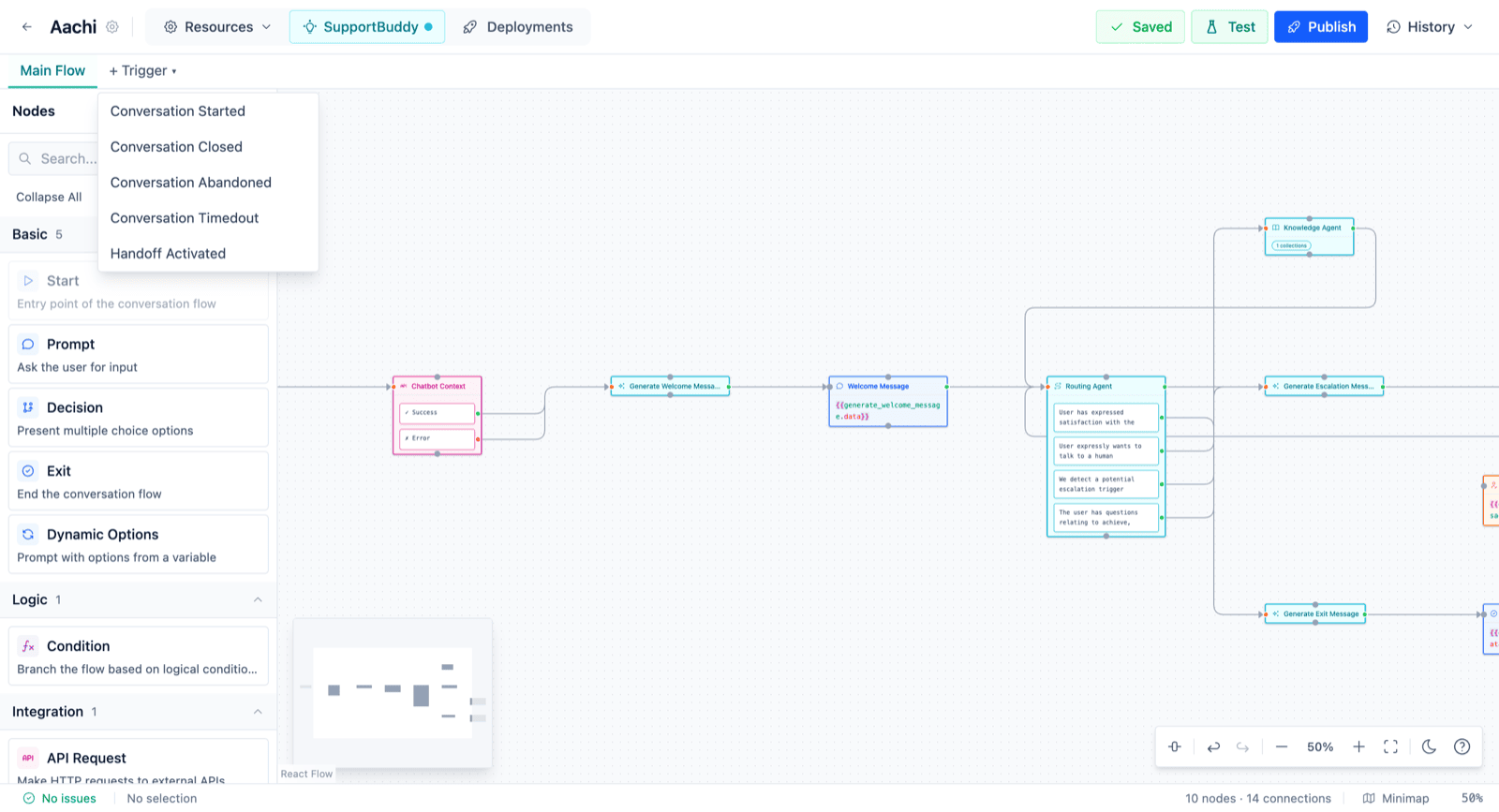
Task: Collapse the Logic section
Action: pos(258,600)
